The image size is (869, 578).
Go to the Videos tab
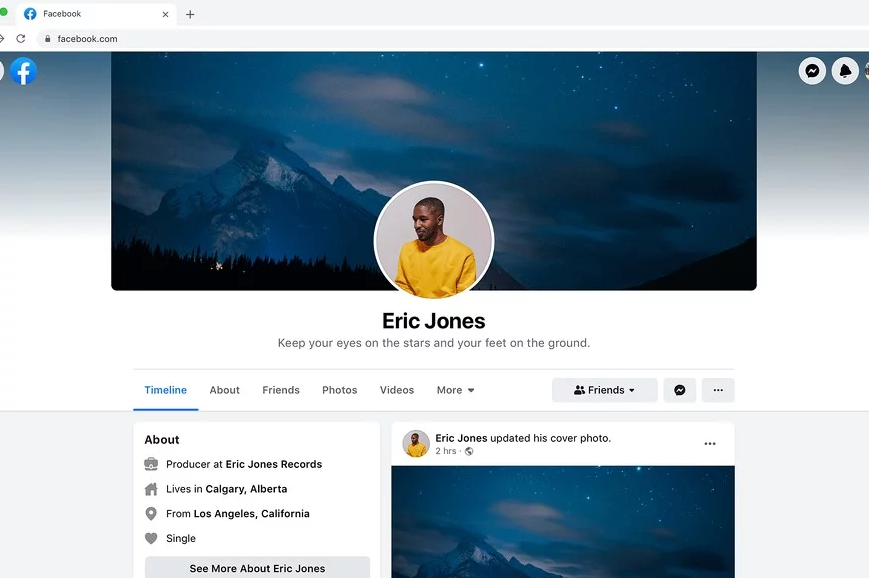pos(397,390)
